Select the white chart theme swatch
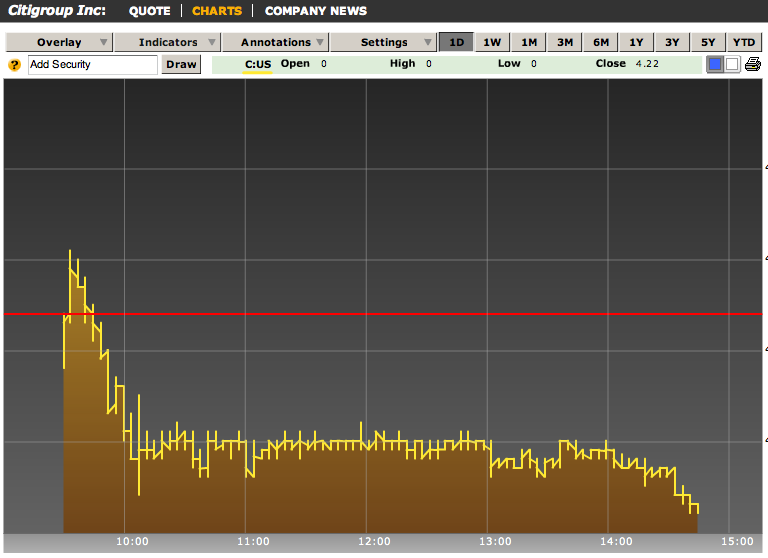 coord(732,64)
